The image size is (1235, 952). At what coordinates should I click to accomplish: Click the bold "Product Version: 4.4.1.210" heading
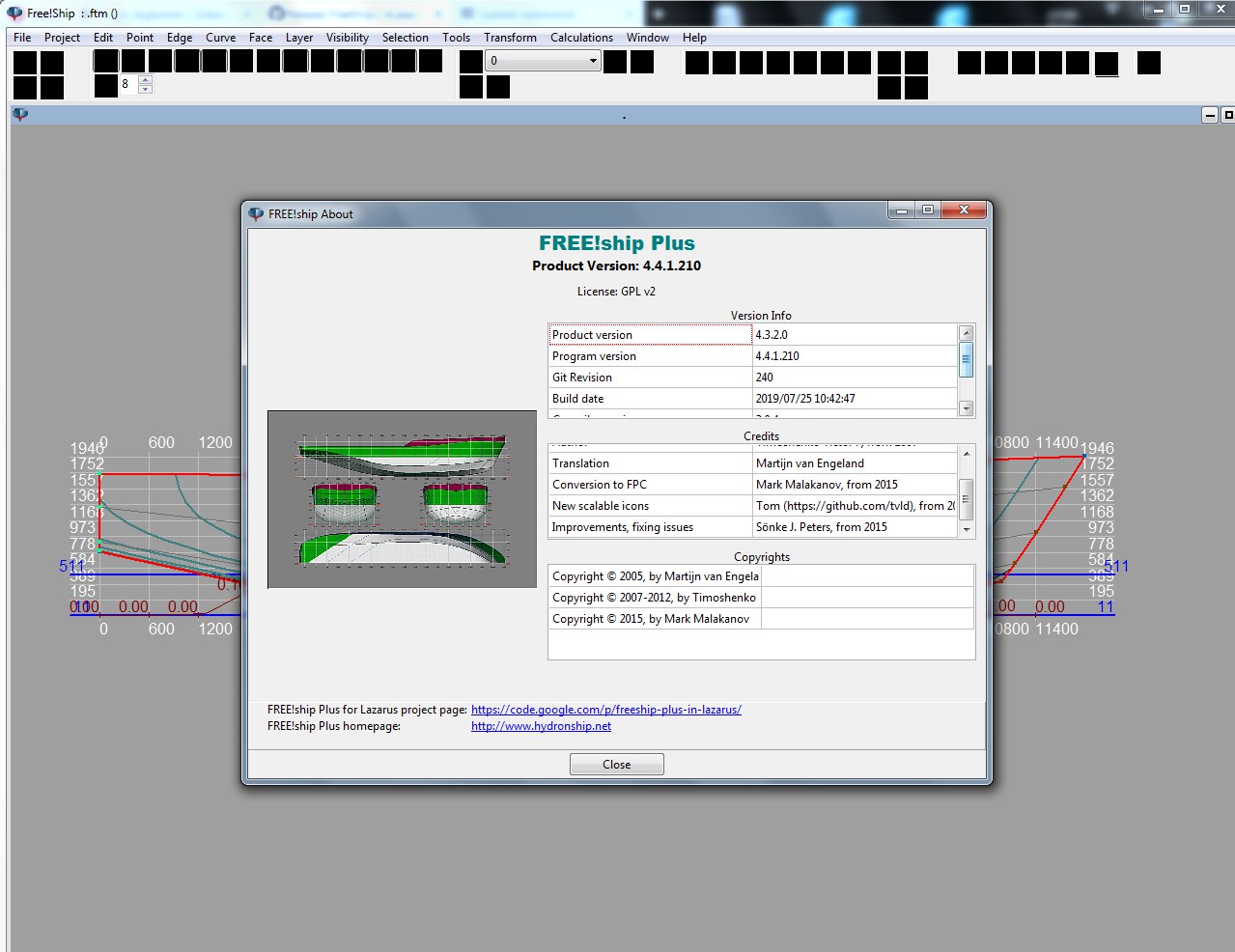coord(617,266)
